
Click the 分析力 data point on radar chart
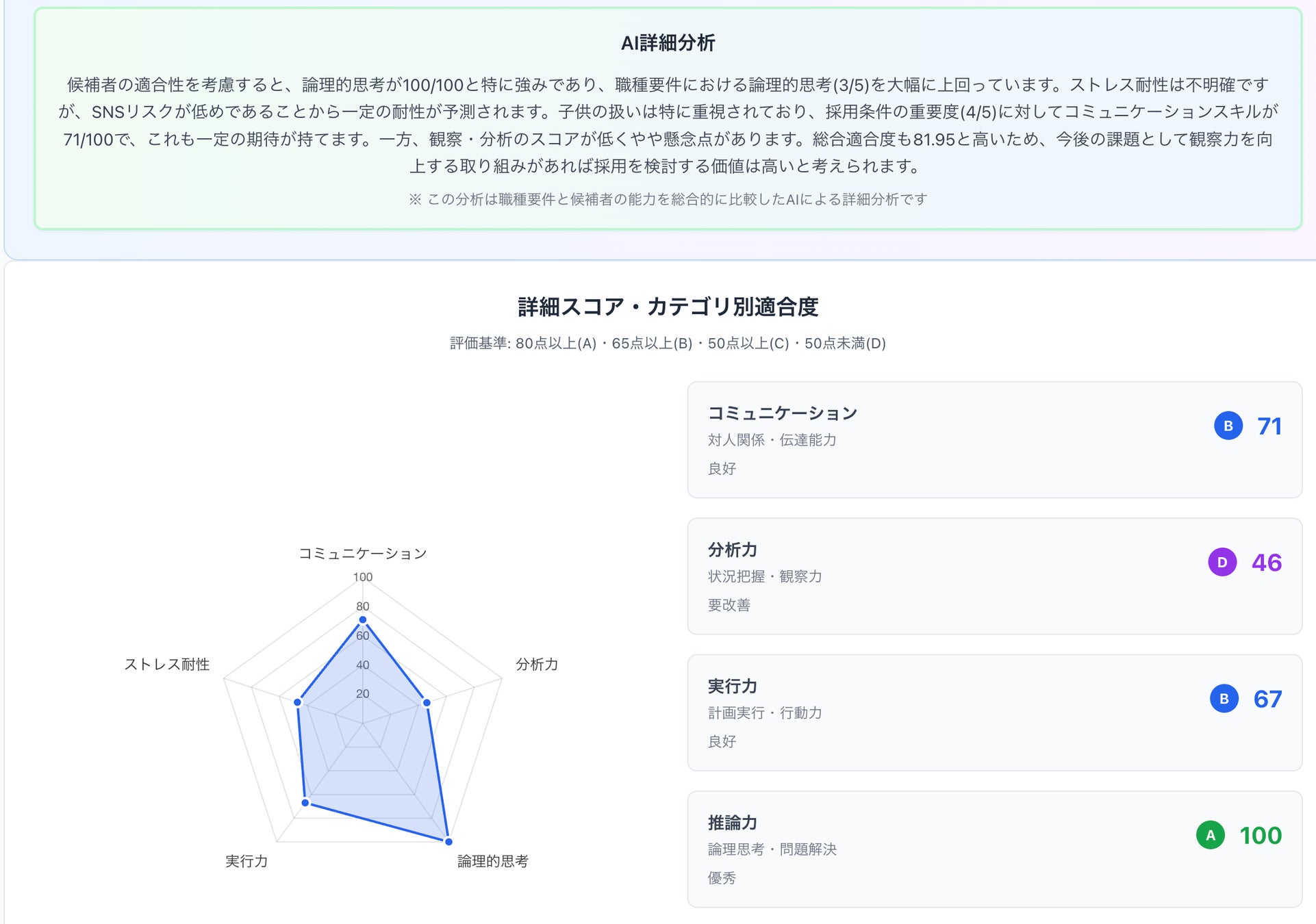[427, 702]
